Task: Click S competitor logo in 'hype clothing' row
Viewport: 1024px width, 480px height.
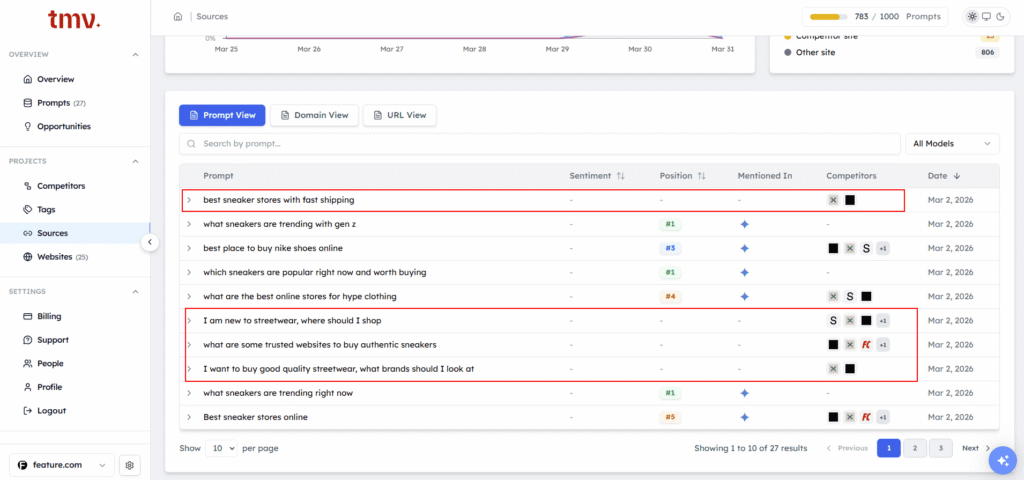Action: pos(850,296)
